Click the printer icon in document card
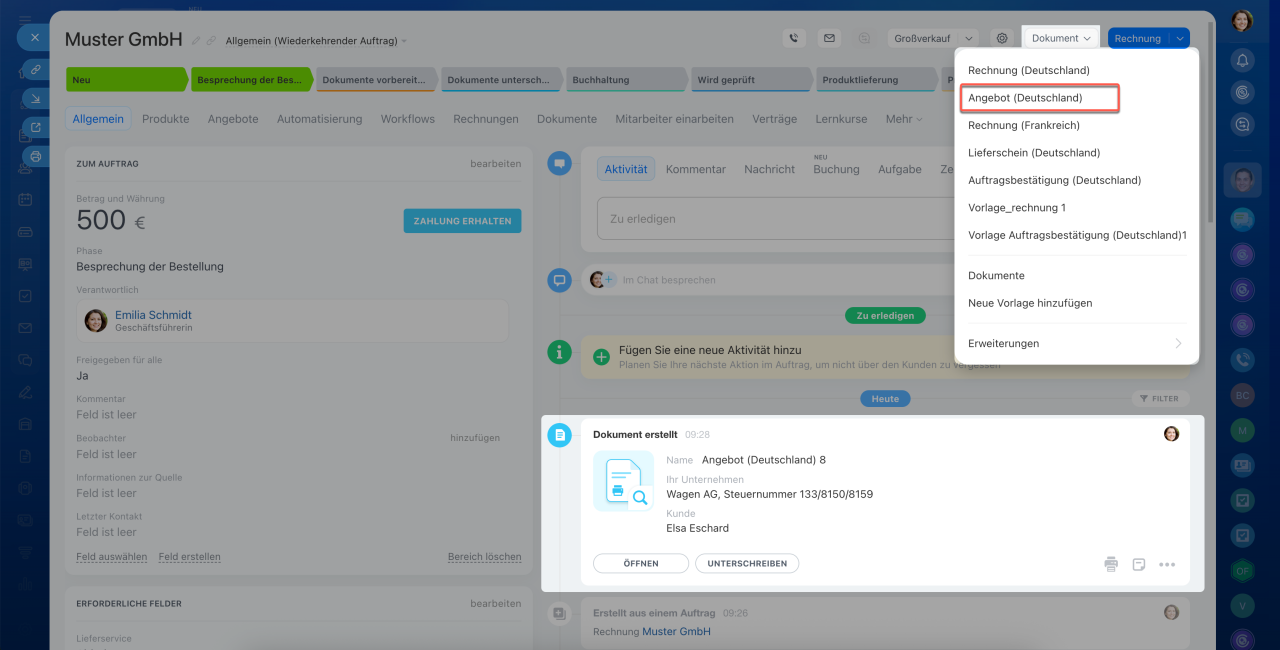Screen dimensions: 1280x650 point(1111,564)
